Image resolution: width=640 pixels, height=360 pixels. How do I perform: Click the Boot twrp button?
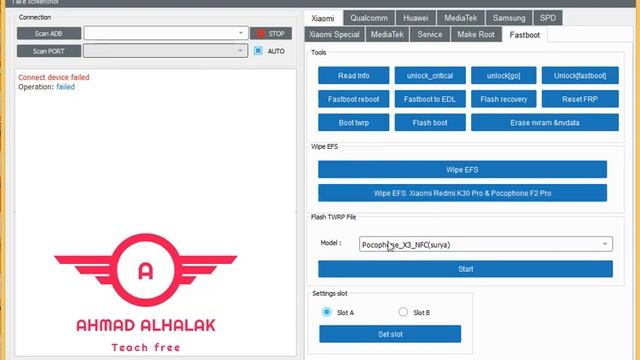[x=353, y=122]
